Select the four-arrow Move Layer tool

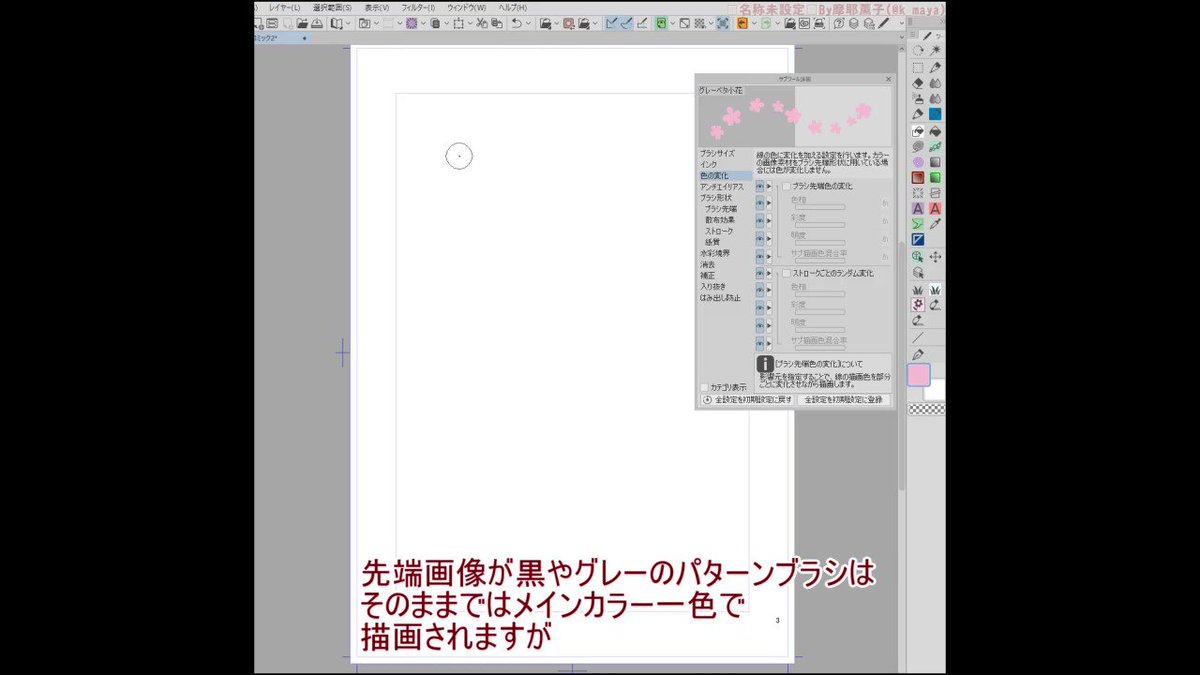[936, 257]
